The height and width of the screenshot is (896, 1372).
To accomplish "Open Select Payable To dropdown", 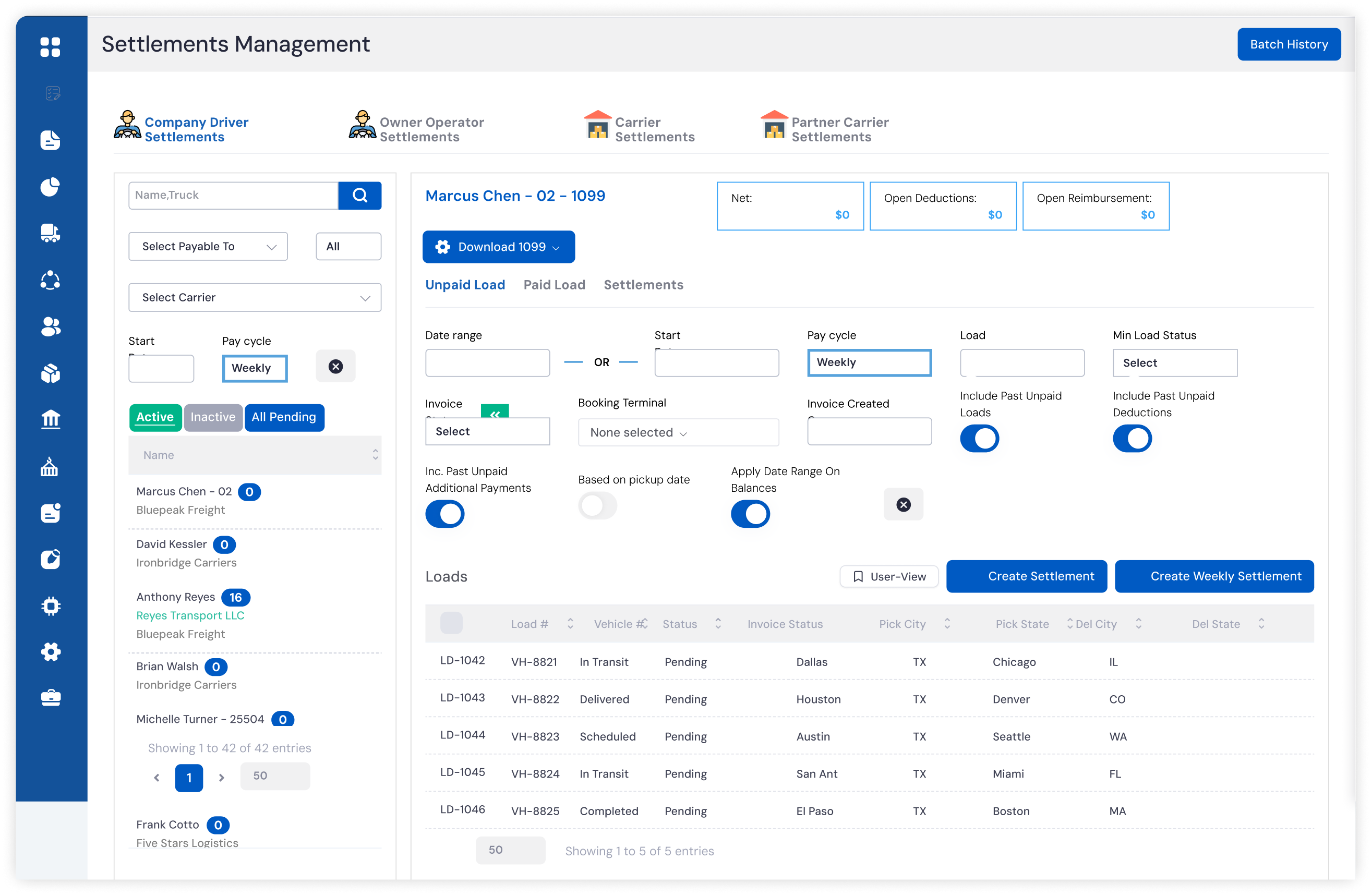I will [x=208, y=247].
